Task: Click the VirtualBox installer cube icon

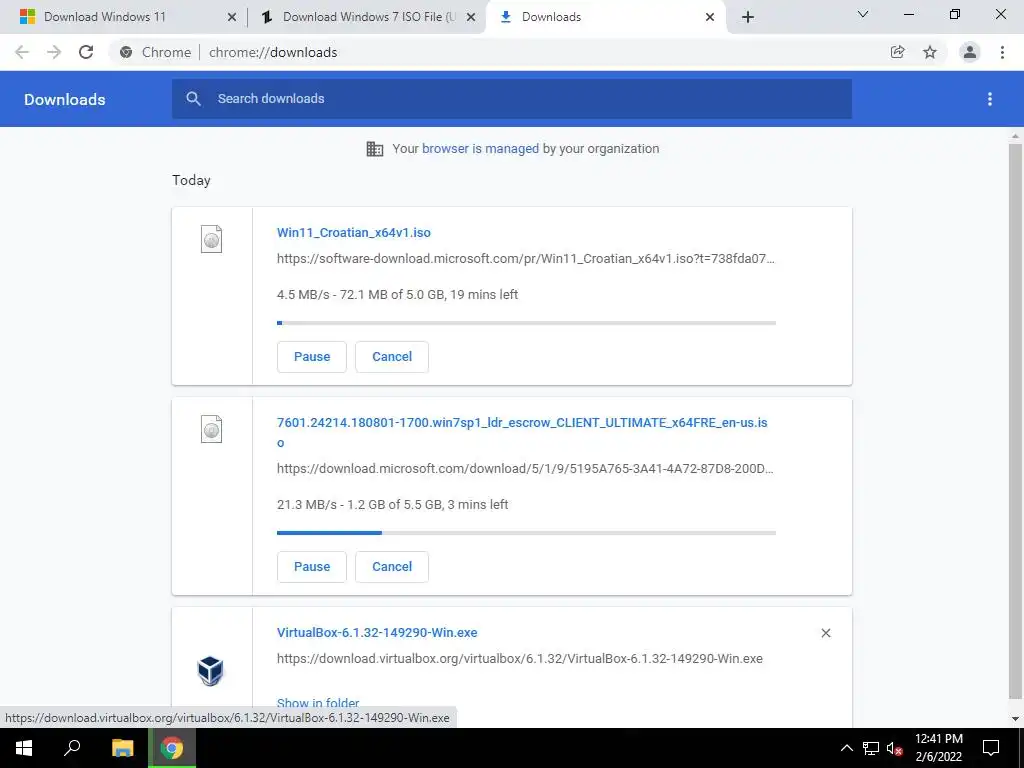Action: pos(210,671)
